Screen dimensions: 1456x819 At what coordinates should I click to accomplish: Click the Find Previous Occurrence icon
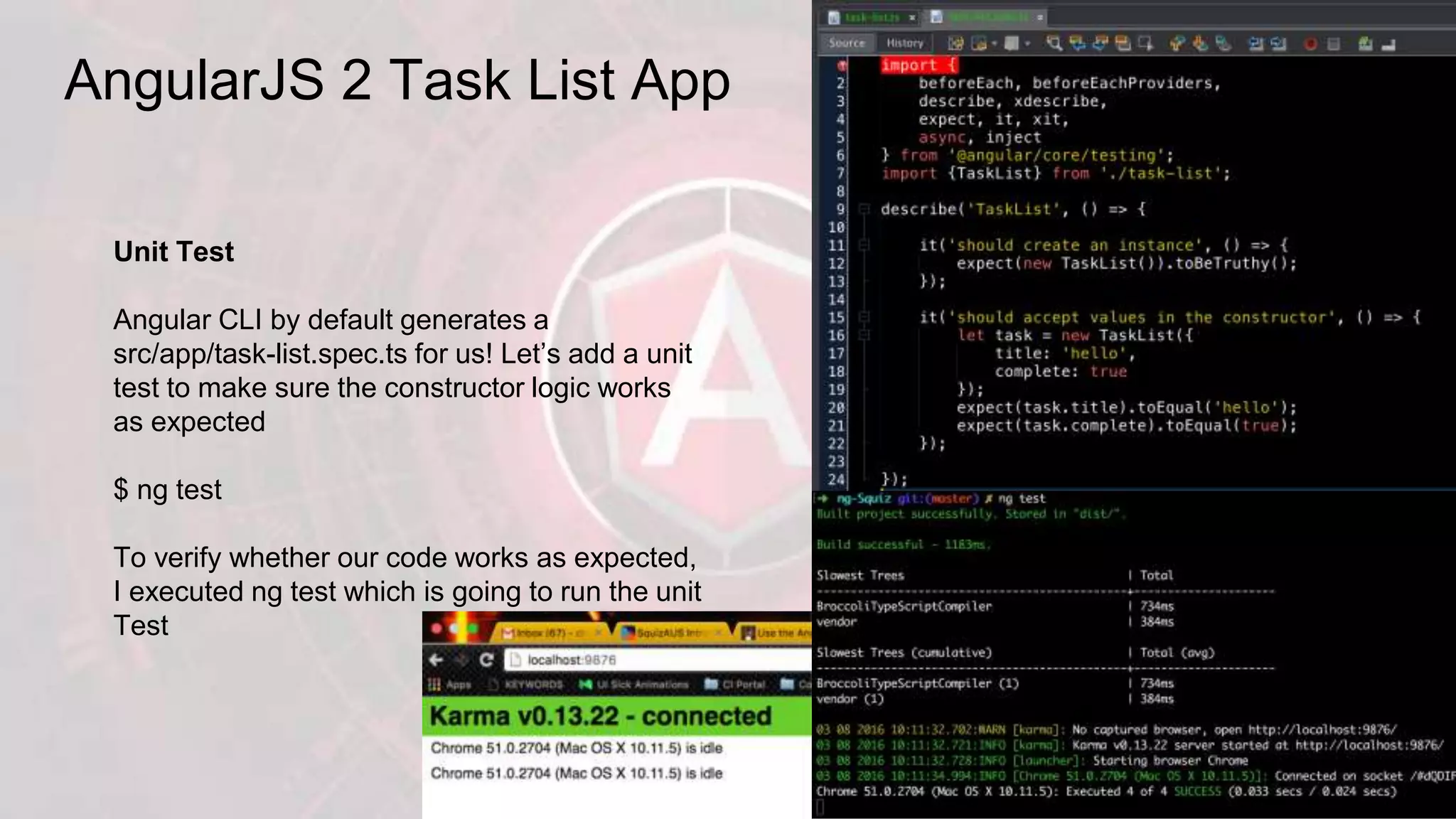pos(1078,43)
